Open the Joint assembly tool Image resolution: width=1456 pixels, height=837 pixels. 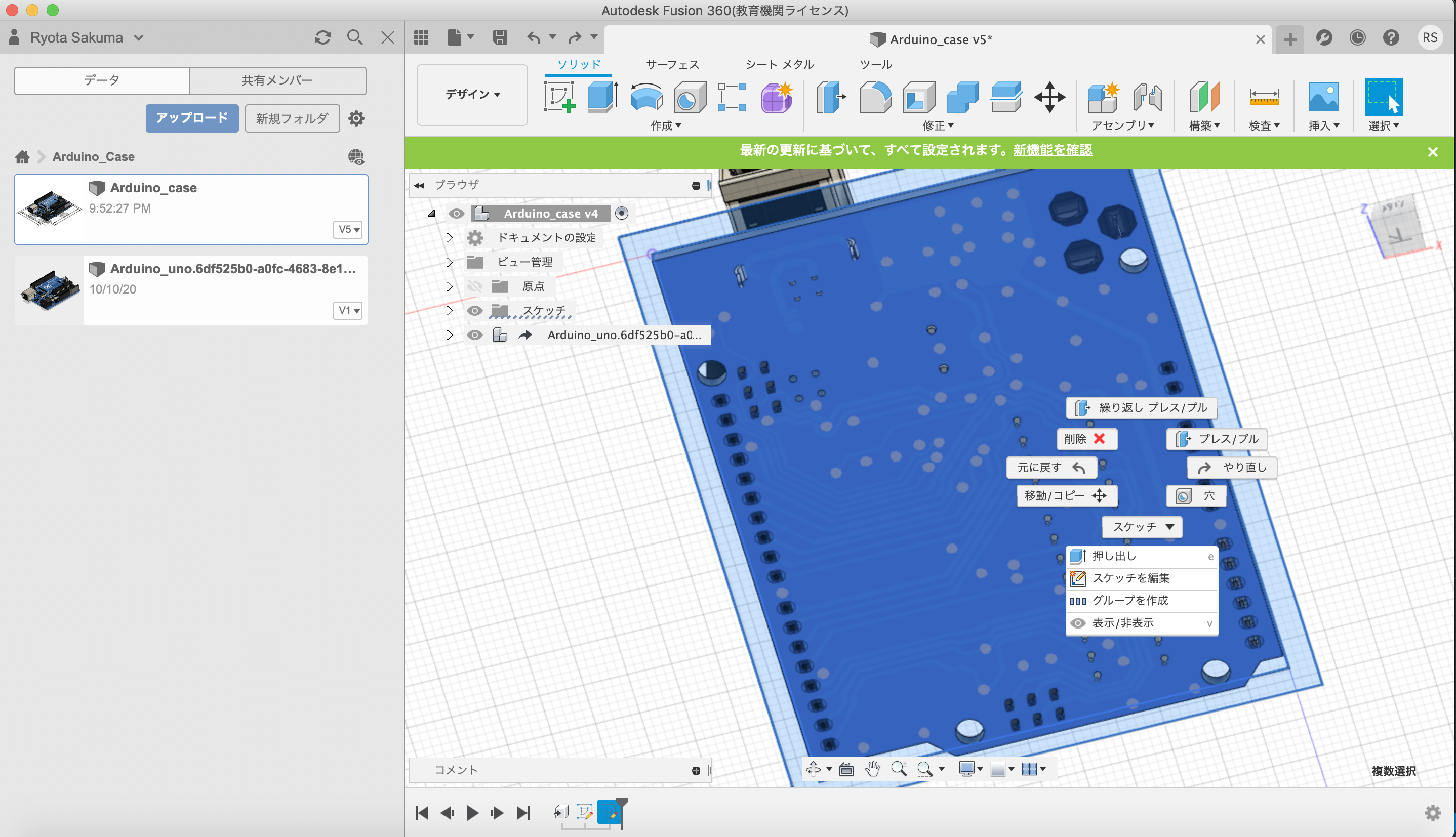1147,97
